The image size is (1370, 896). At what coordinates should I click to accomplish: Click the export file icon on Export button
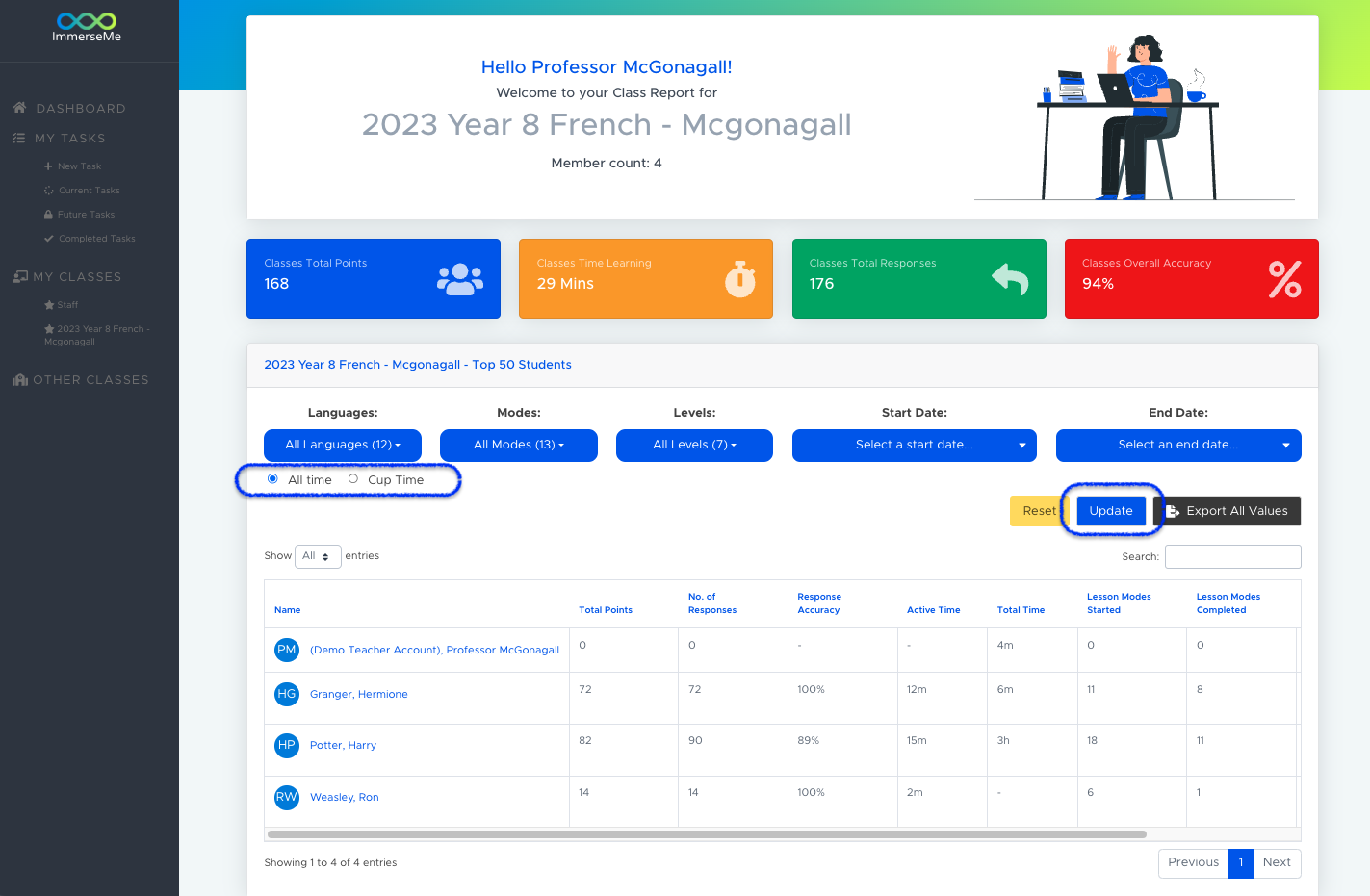pyautogui.click(x=1173, y=511)
